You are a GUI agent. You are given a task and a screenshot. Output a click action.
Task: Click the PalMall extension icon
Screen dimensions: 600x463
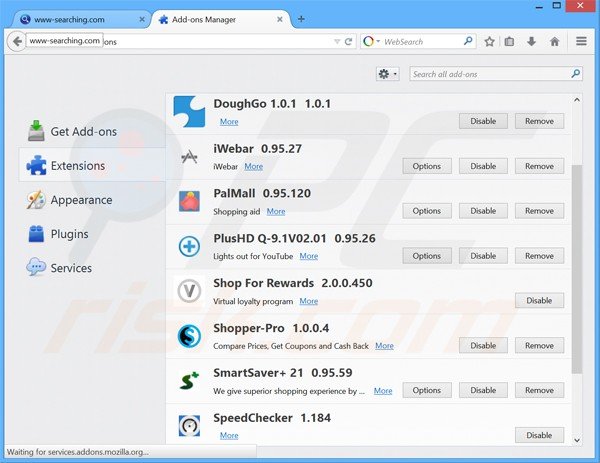(189, 201)
